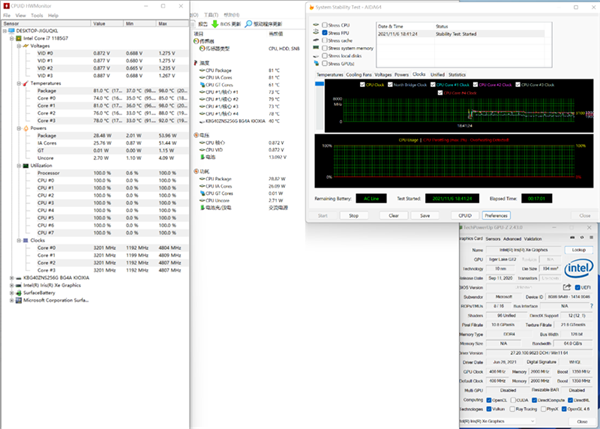Toggle the Stress system memory checkbox
The width and height of the screenshot is (600, 429).
pos(323,47)
